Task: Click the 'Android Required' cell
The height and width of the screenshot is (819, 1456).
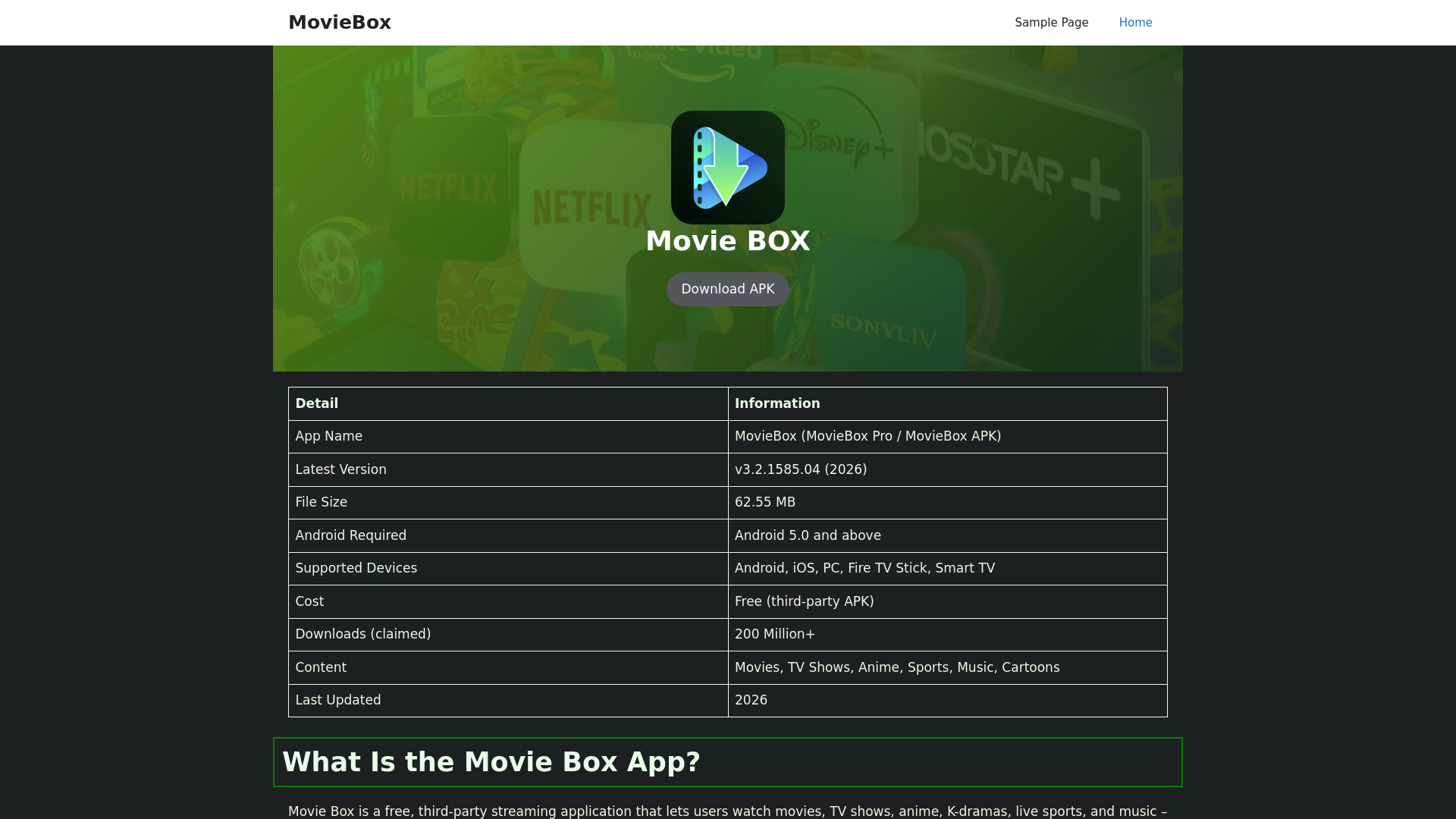Action: (508, 535)
